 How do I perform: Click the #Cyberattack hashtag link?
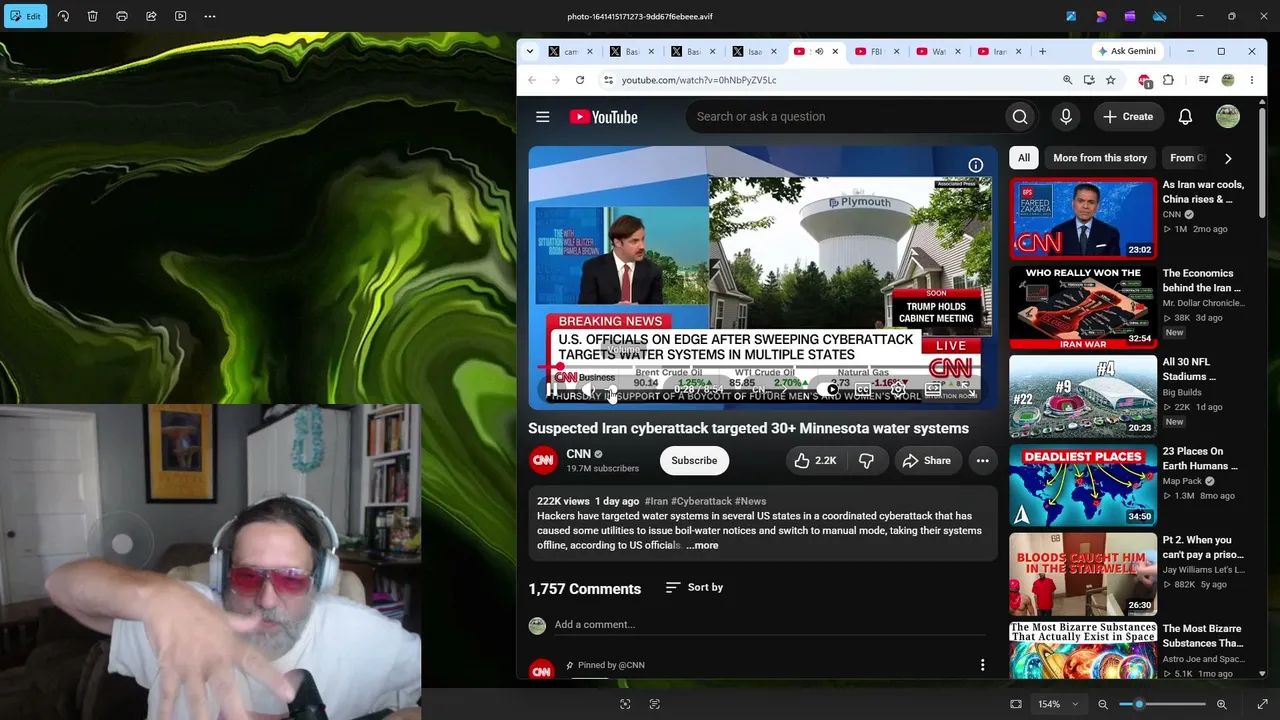(702, 501)
